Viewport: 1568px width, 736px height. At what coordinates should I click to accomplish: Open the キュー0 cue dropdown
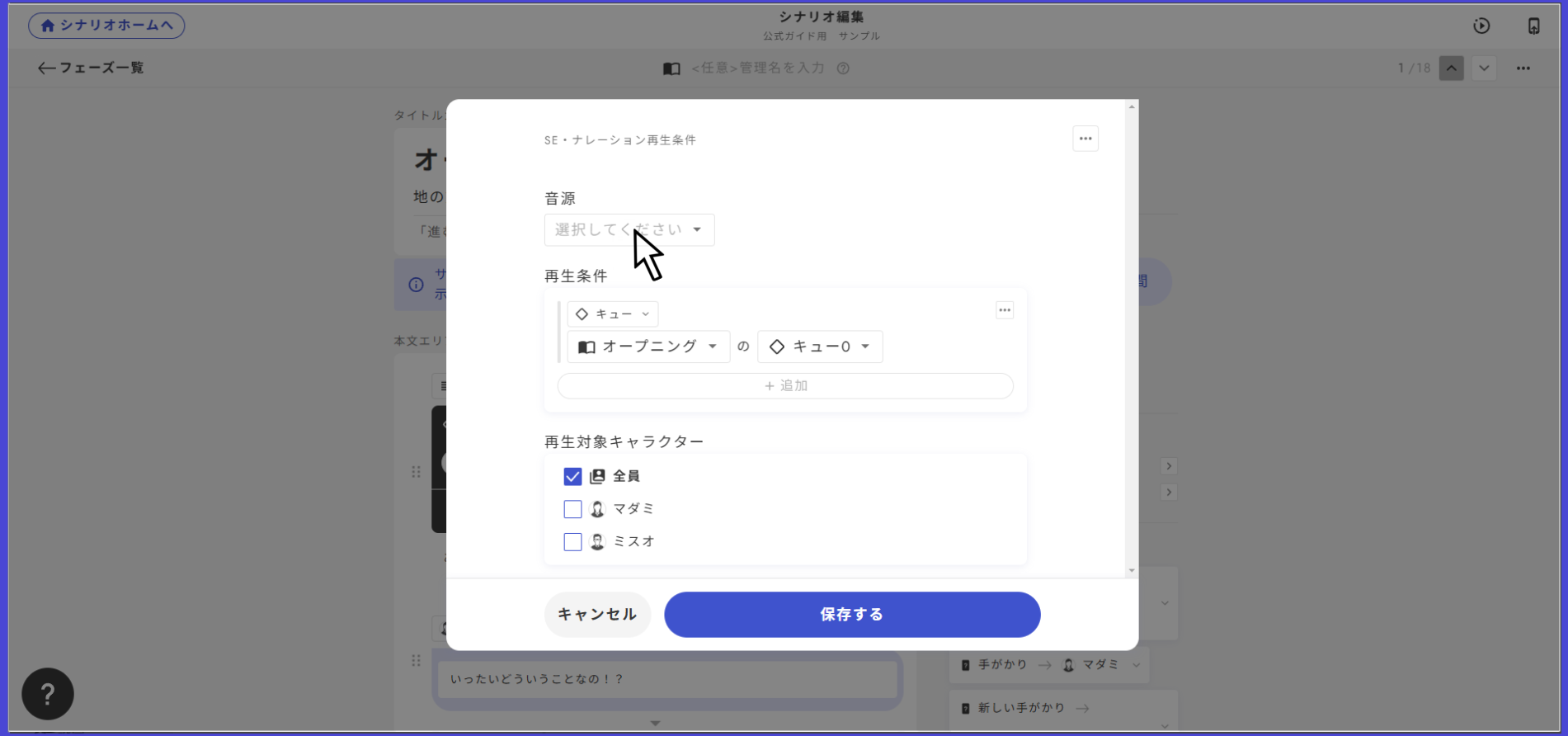[x=820, y=347]
